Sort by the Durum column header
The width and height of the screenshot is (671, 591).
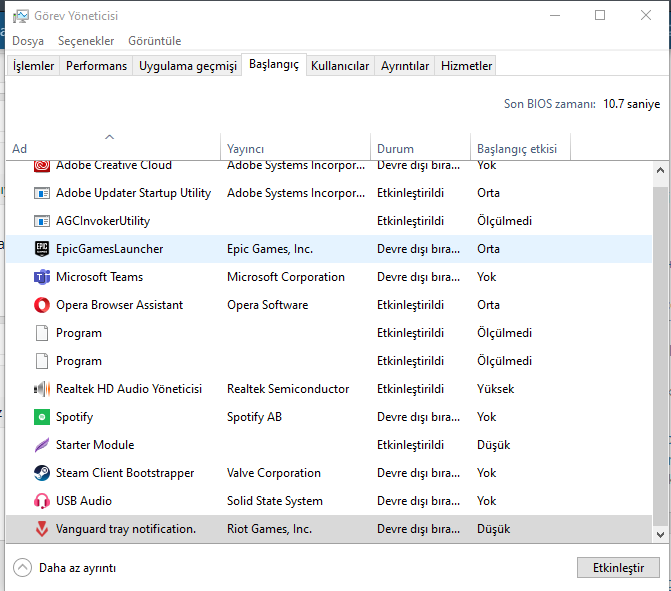pos(420,147)
